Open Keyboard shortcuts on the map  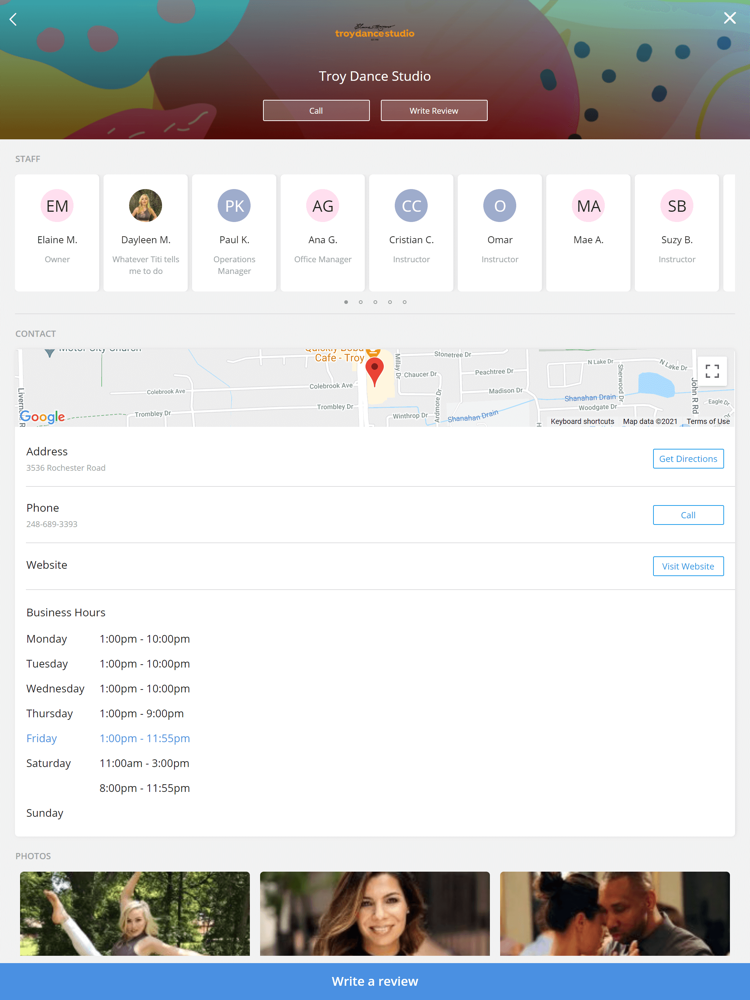[582, 422]
